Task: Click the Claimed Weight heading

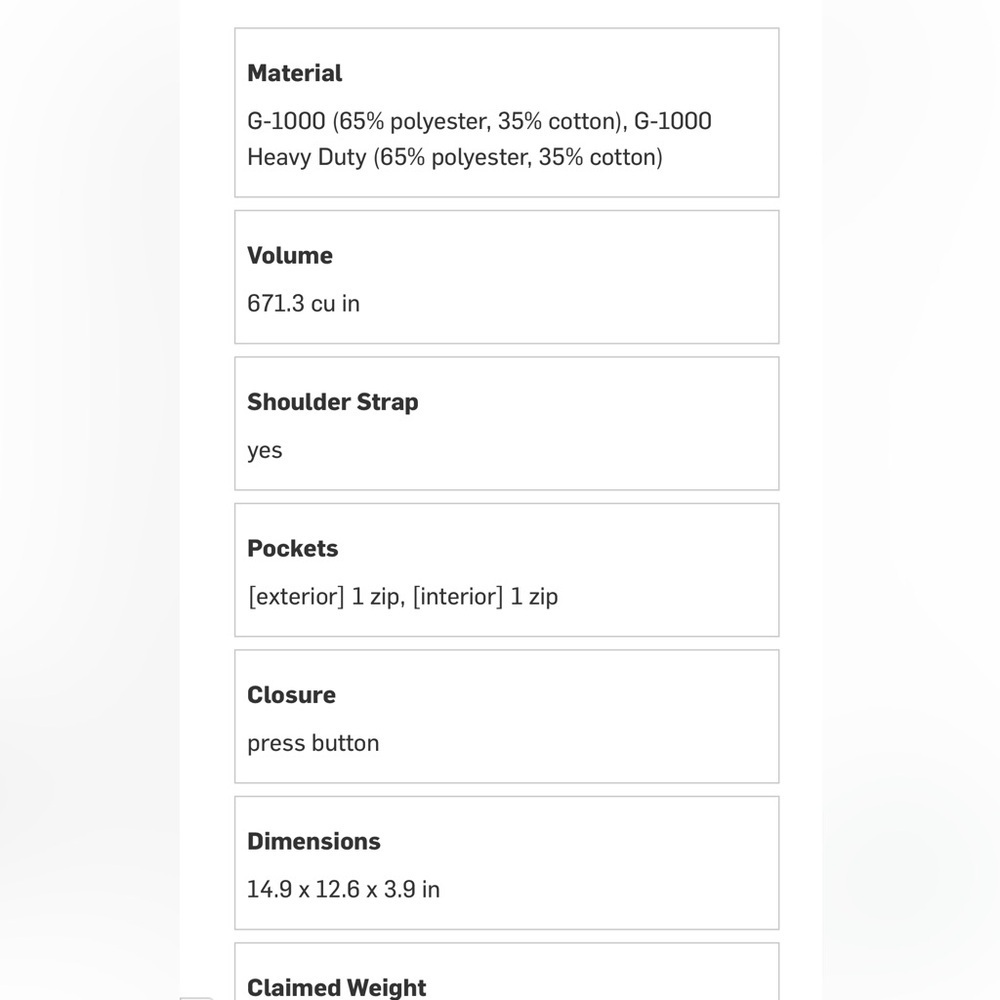Action: pos(336,987)
